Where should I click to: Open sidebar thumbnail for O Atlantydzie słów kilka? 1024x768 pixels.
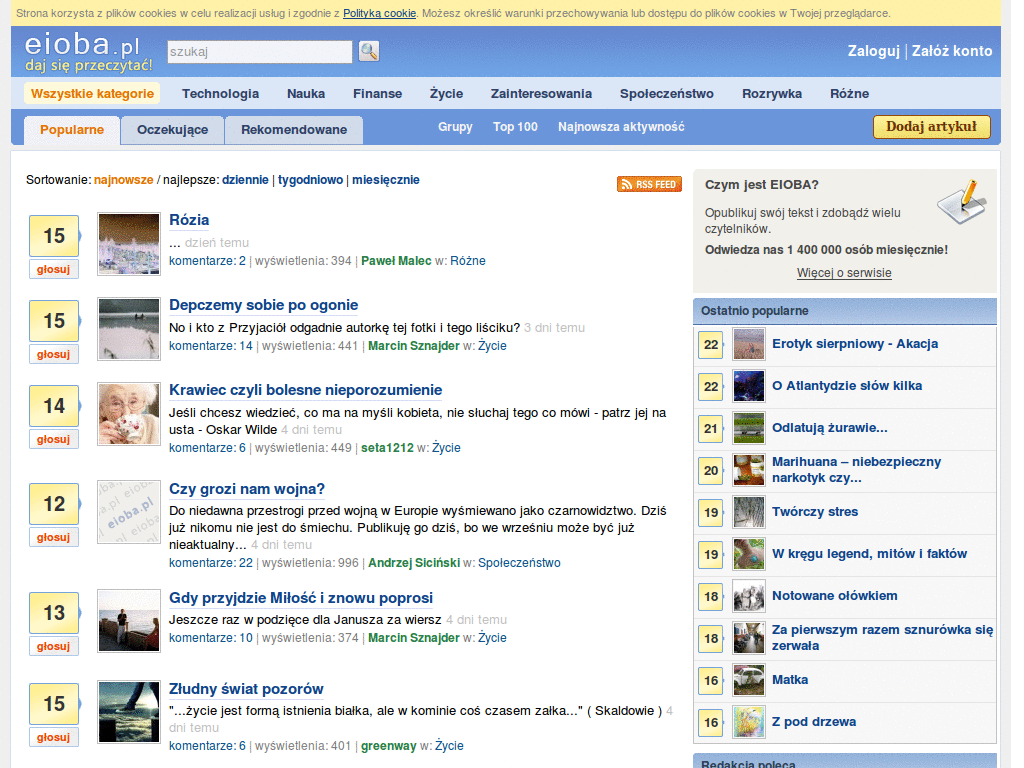click(x=748, y=386)
